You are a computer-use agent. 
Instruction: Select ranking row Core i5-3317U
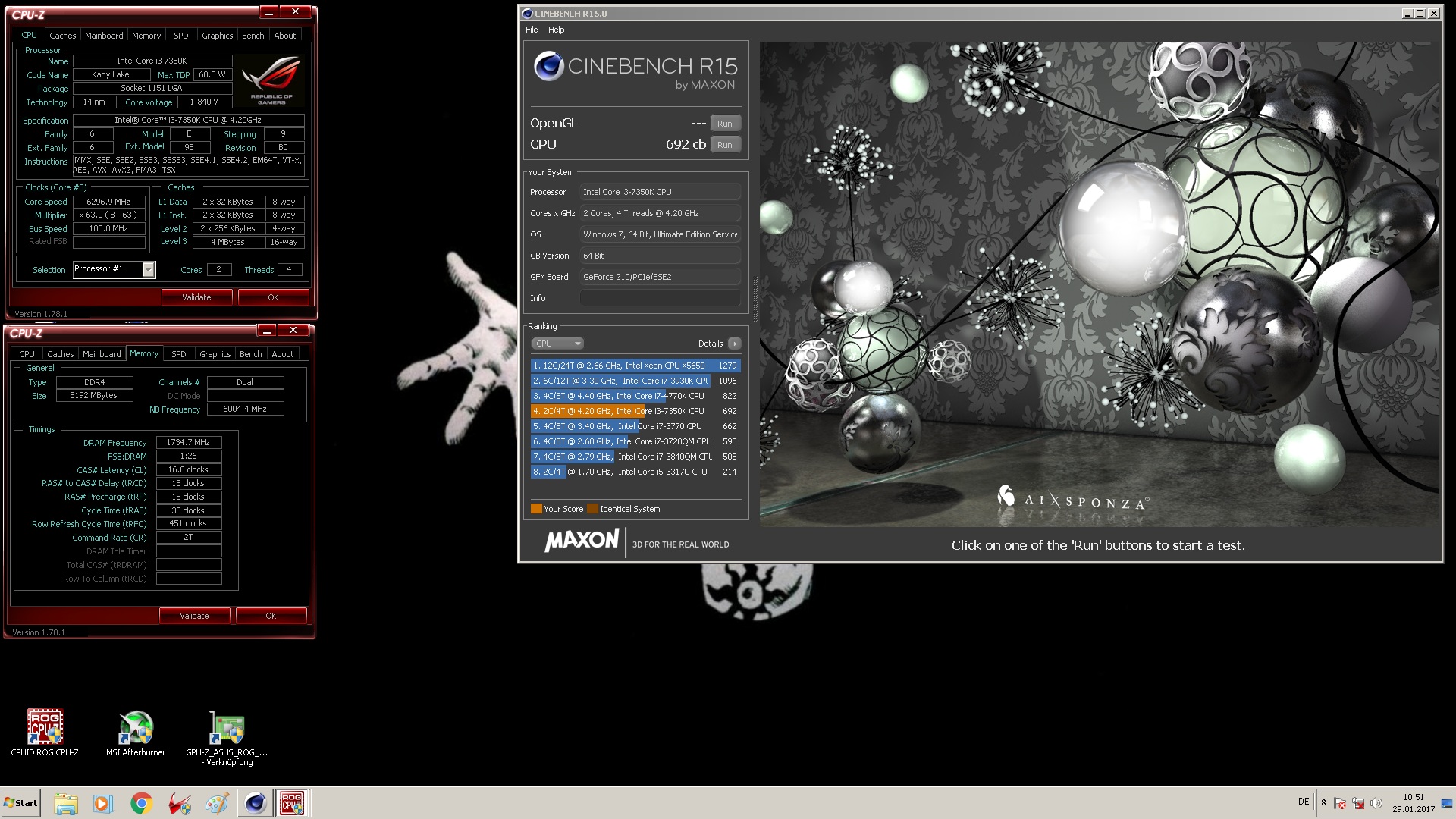point(635,472)
